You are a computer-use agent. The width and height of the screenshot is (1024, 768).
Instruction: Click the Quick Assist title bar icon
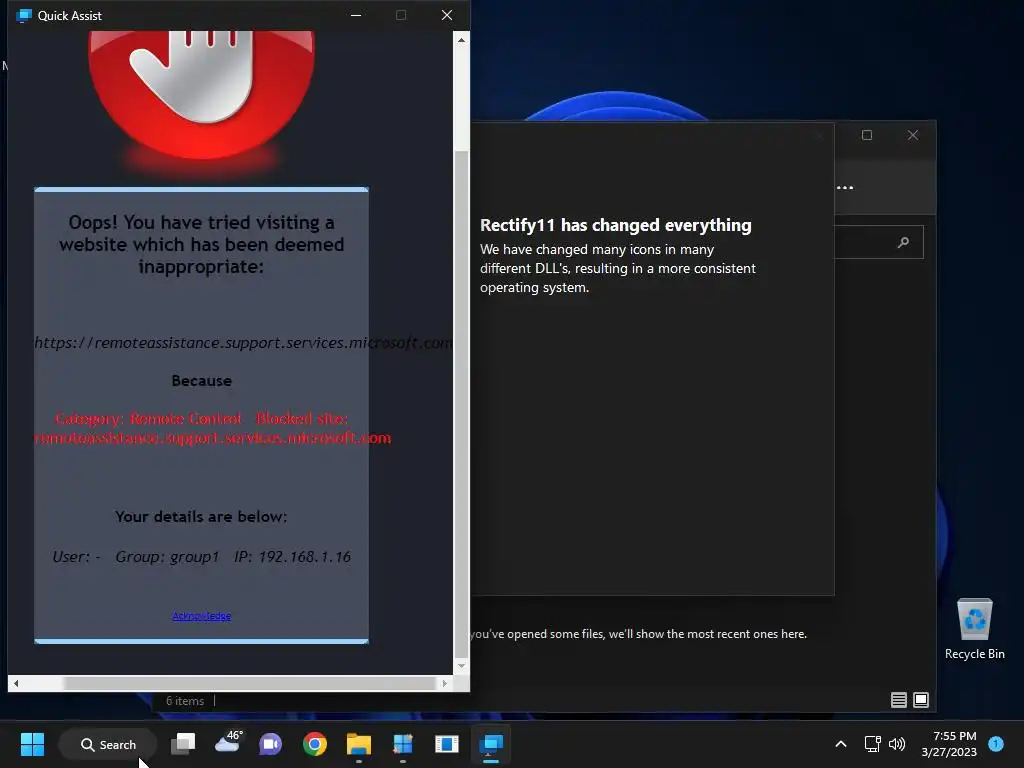point(24,15)
